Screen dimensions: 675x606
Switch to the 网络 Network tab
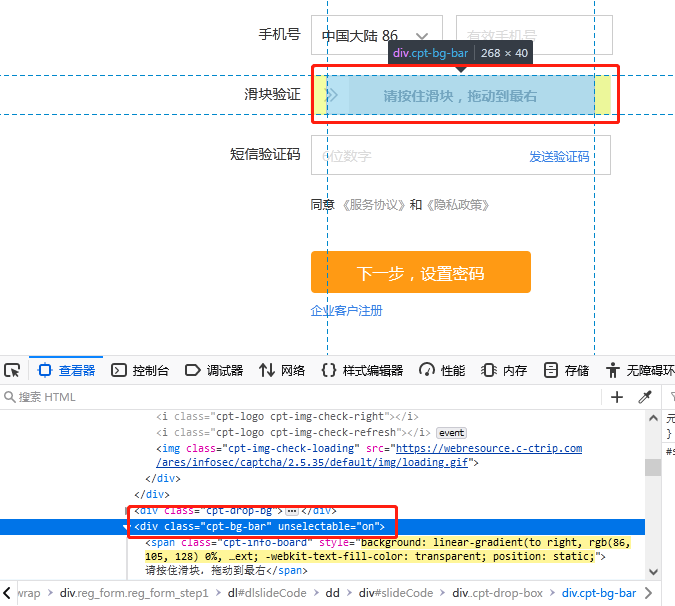pos(282,370)
